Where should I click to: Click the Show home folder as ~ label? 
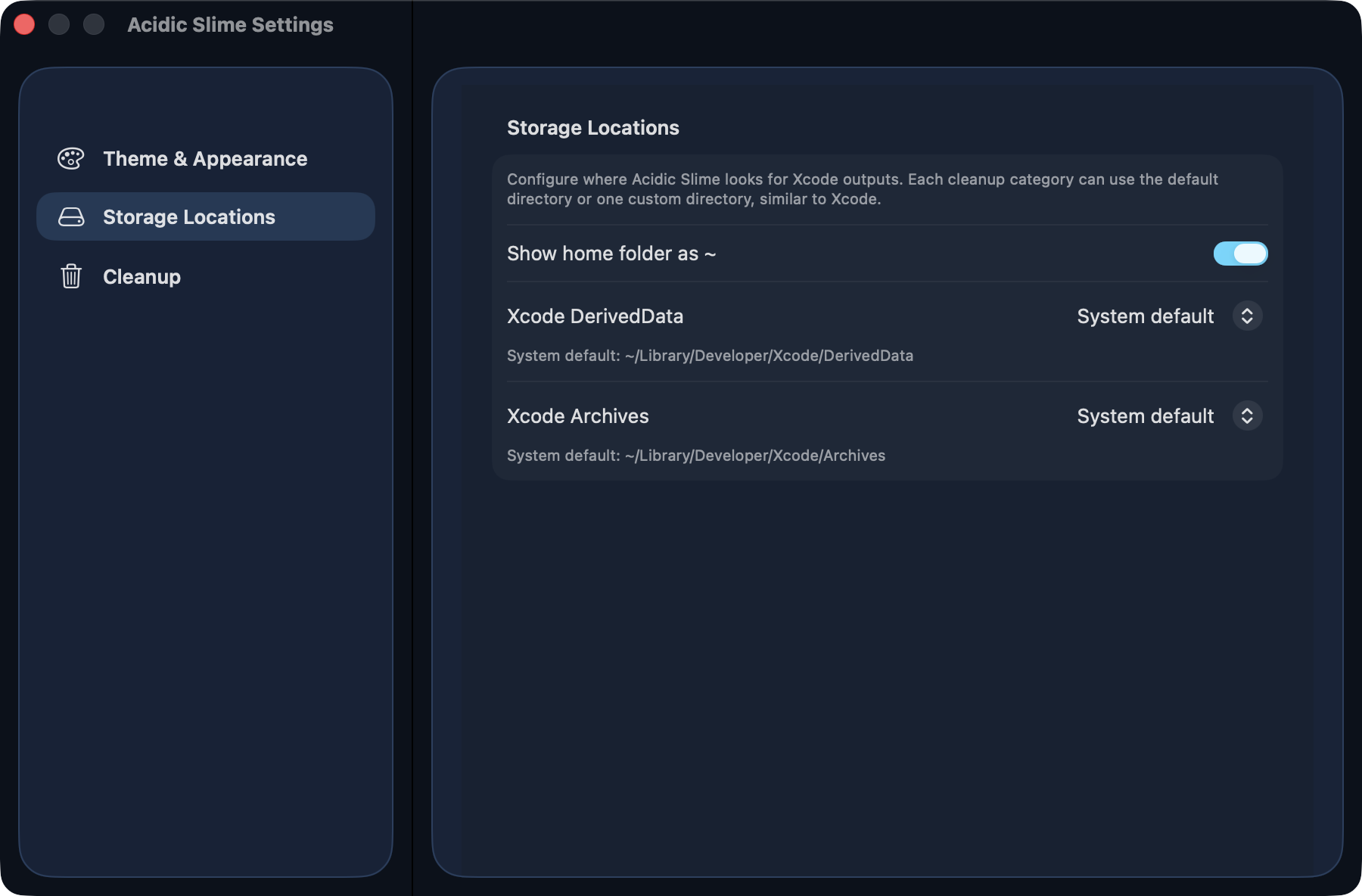pyautogui.click(x=611, y=254)
